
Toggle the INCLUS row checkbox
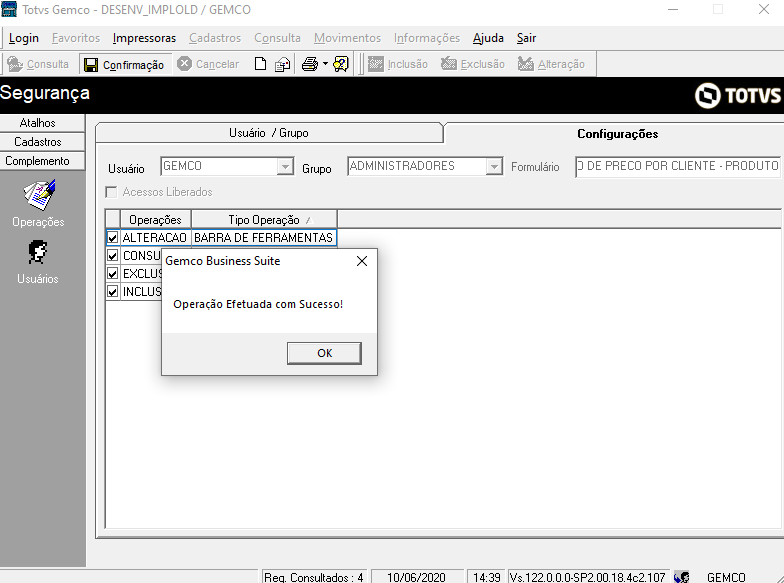pos(112,292)
